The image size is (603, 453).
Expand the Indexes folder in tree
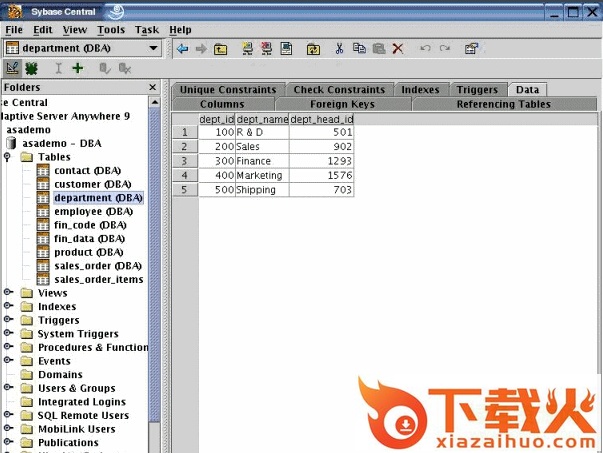point(8,306)
